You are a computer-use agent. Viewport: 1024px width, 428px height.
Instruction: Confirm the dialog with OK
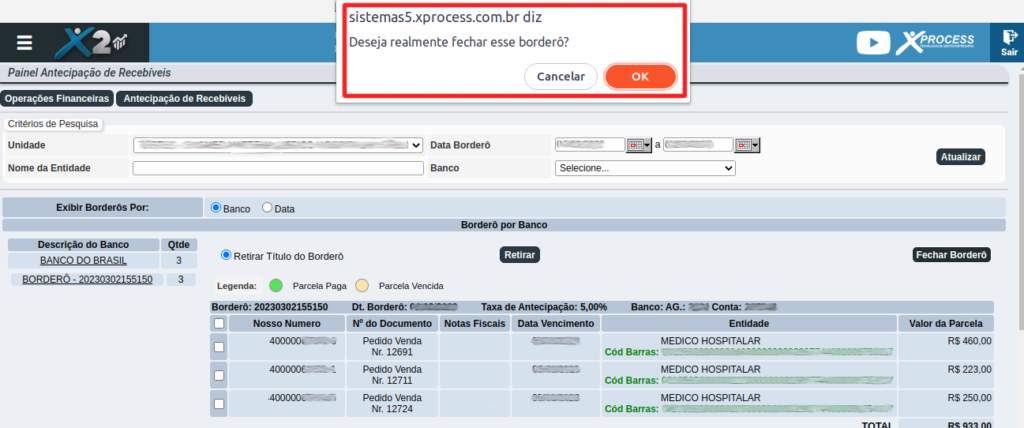640,76
